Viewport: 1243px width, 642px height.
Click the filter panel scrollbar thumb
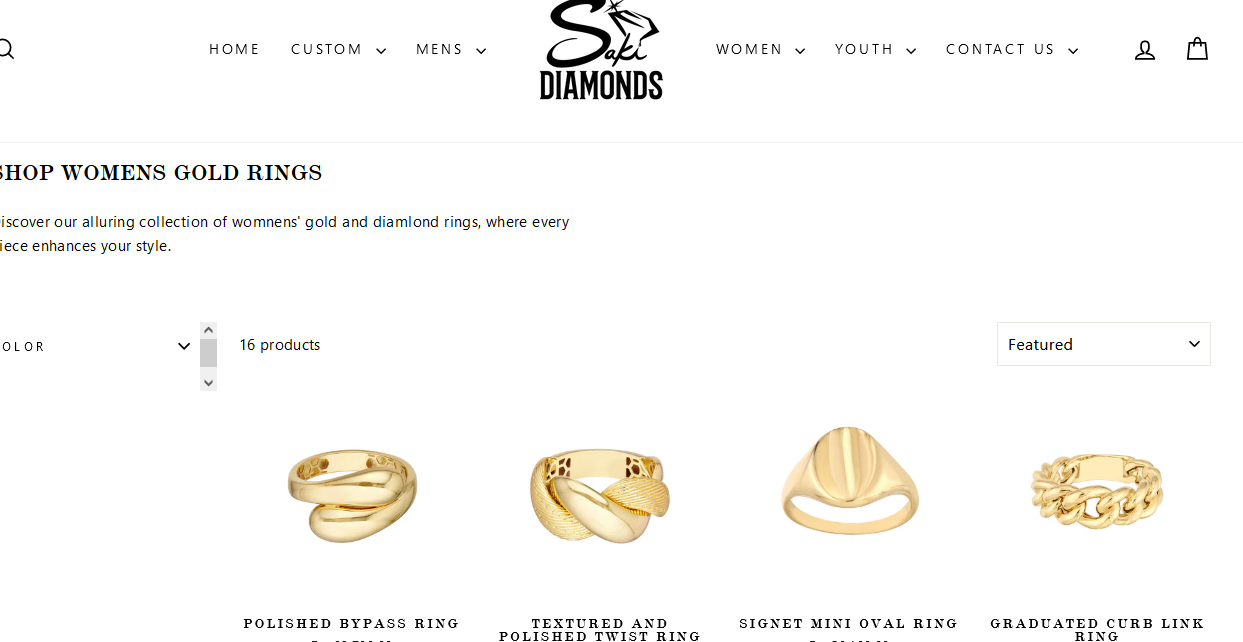(208, 353)
